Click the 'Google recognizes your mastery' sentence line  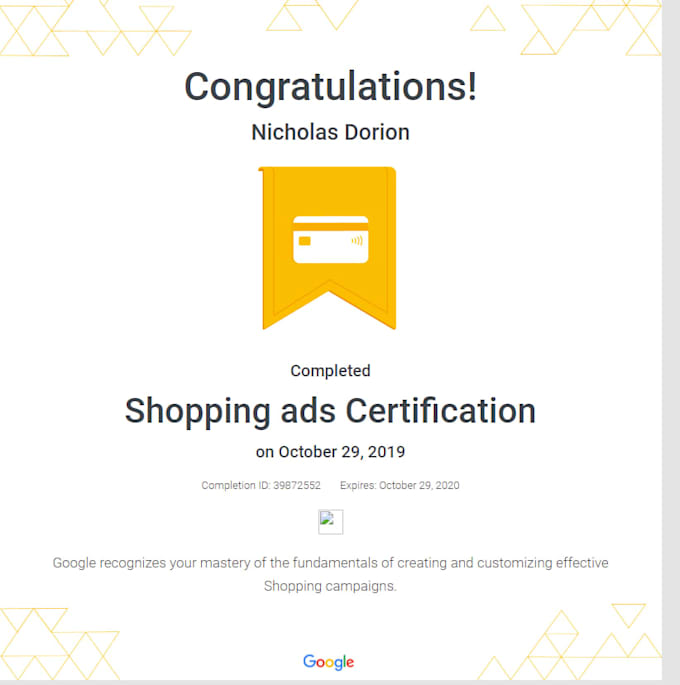(x=330, y=563)
